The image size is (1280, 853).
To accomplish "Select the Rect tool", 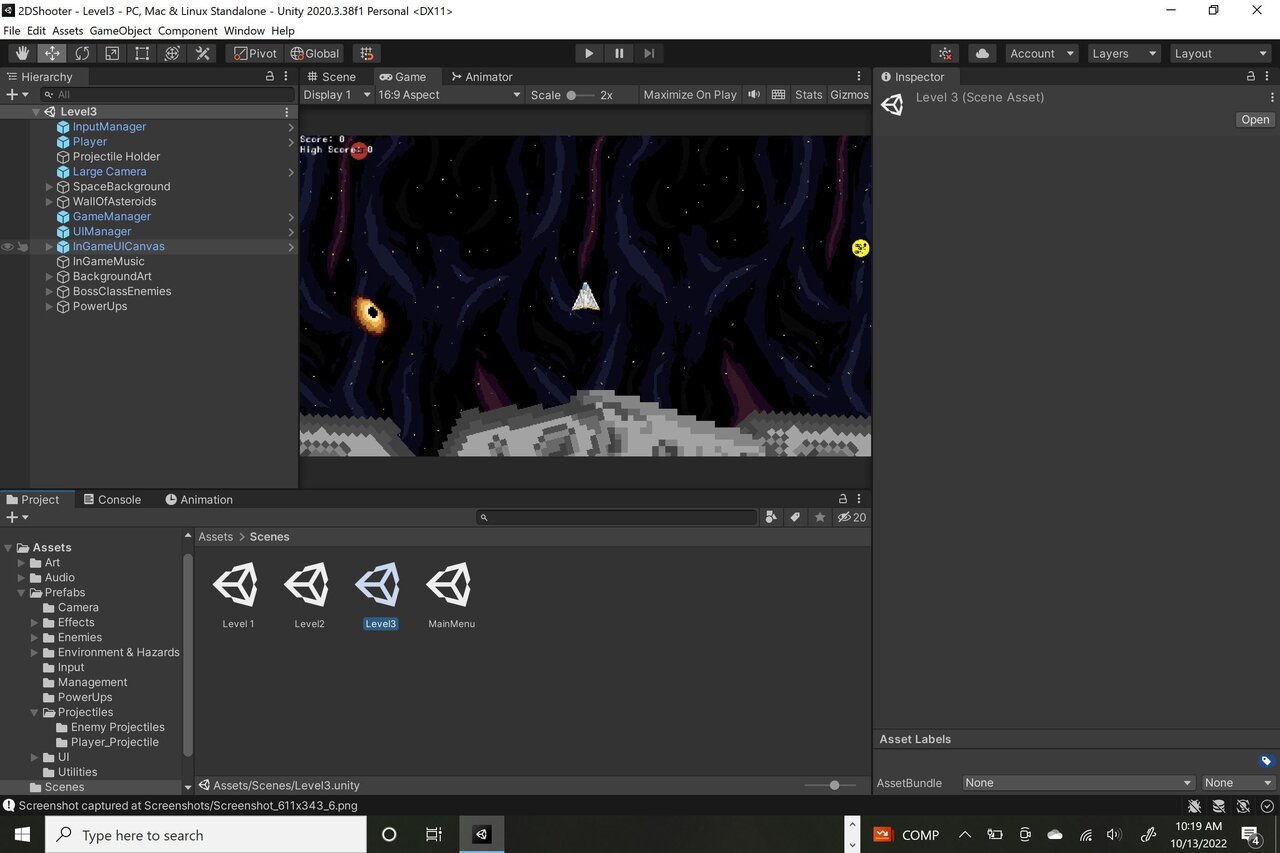I will click(x=142, y=53).
